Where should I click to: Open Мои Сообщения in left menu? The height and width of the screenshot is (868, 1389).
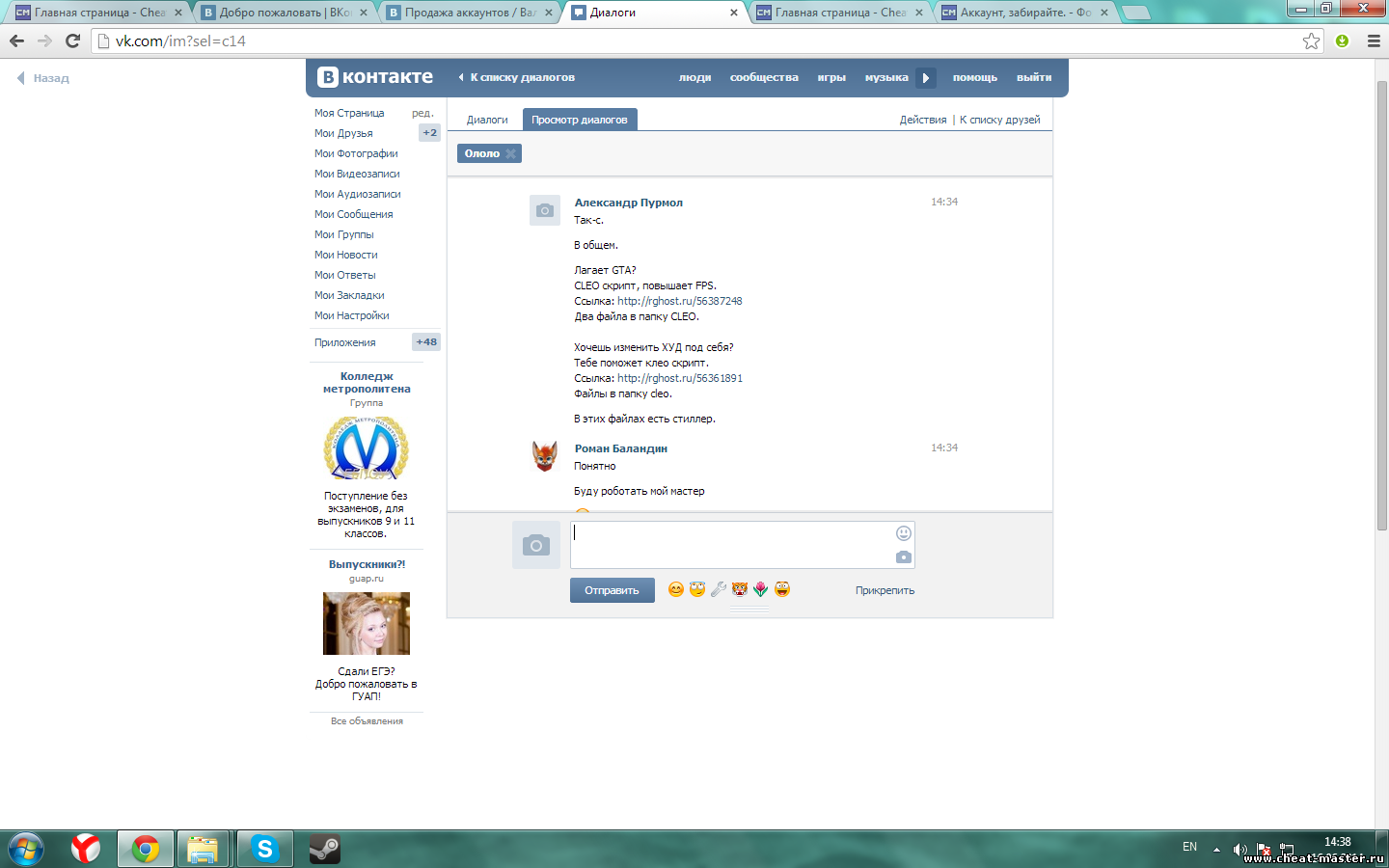tap(353, 214)
